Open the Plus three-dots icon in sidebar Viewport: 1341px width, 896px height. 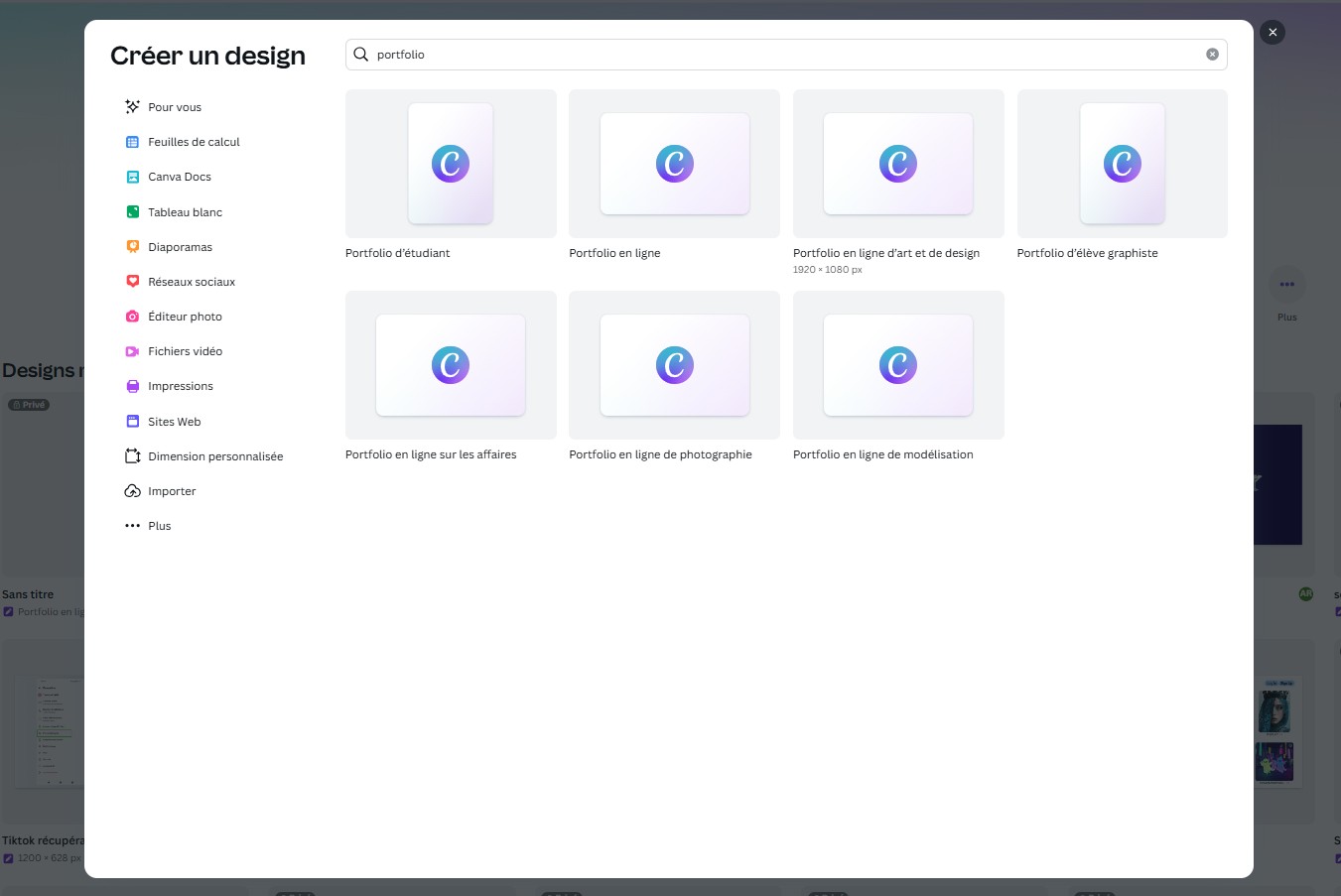pos(132,526)
